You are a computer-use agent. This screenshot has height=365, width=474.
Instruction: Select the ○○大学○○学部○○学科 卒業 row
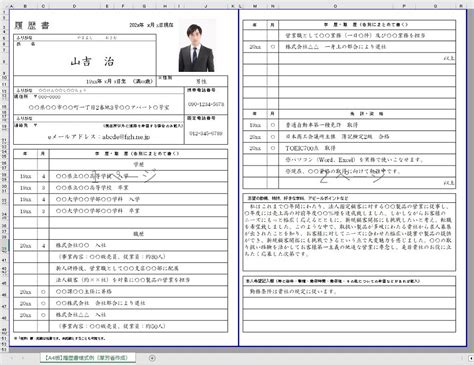pyautogui.click(x=138, y=211)
